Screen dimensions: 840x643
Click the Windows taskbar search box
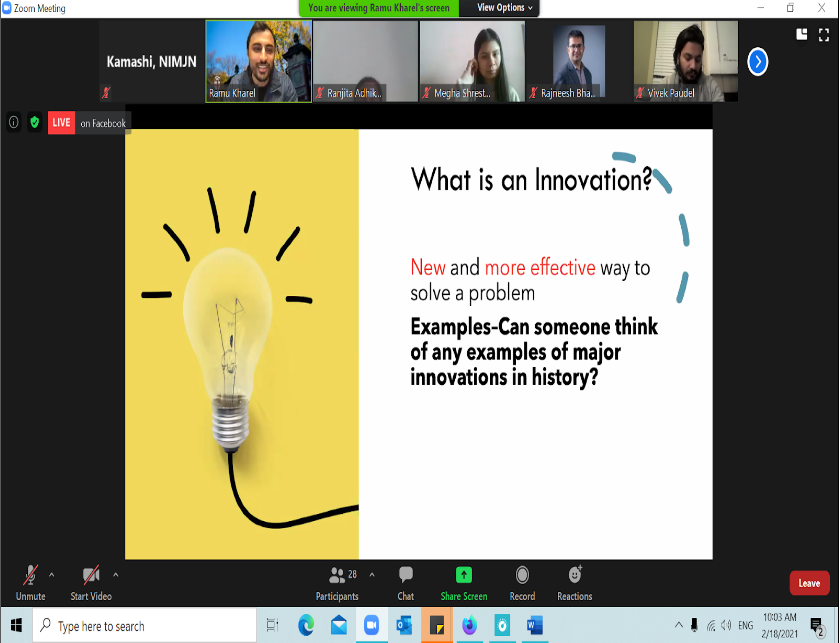pyautogui.click(x=145, y=626)
